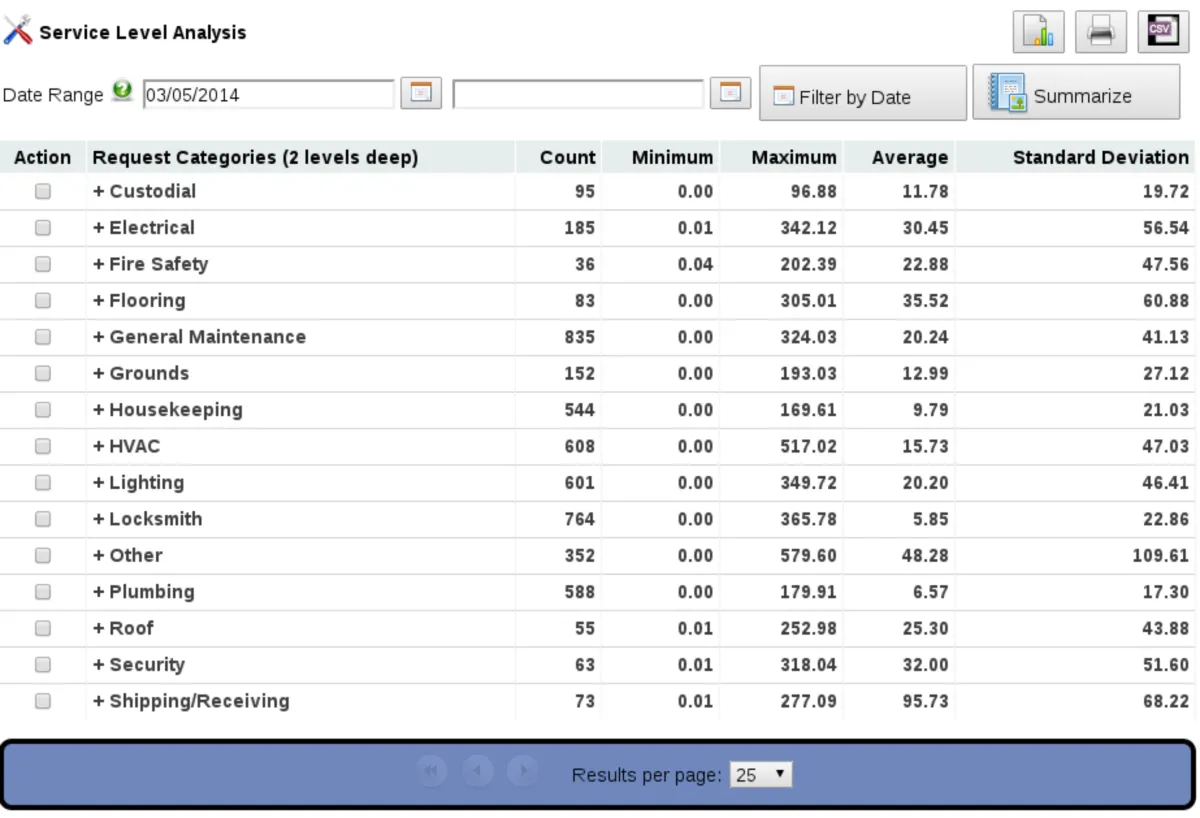The height and width of the screenshot is (818, 1200).
Task: Sort by the Count column header
Action: point(567,157)
